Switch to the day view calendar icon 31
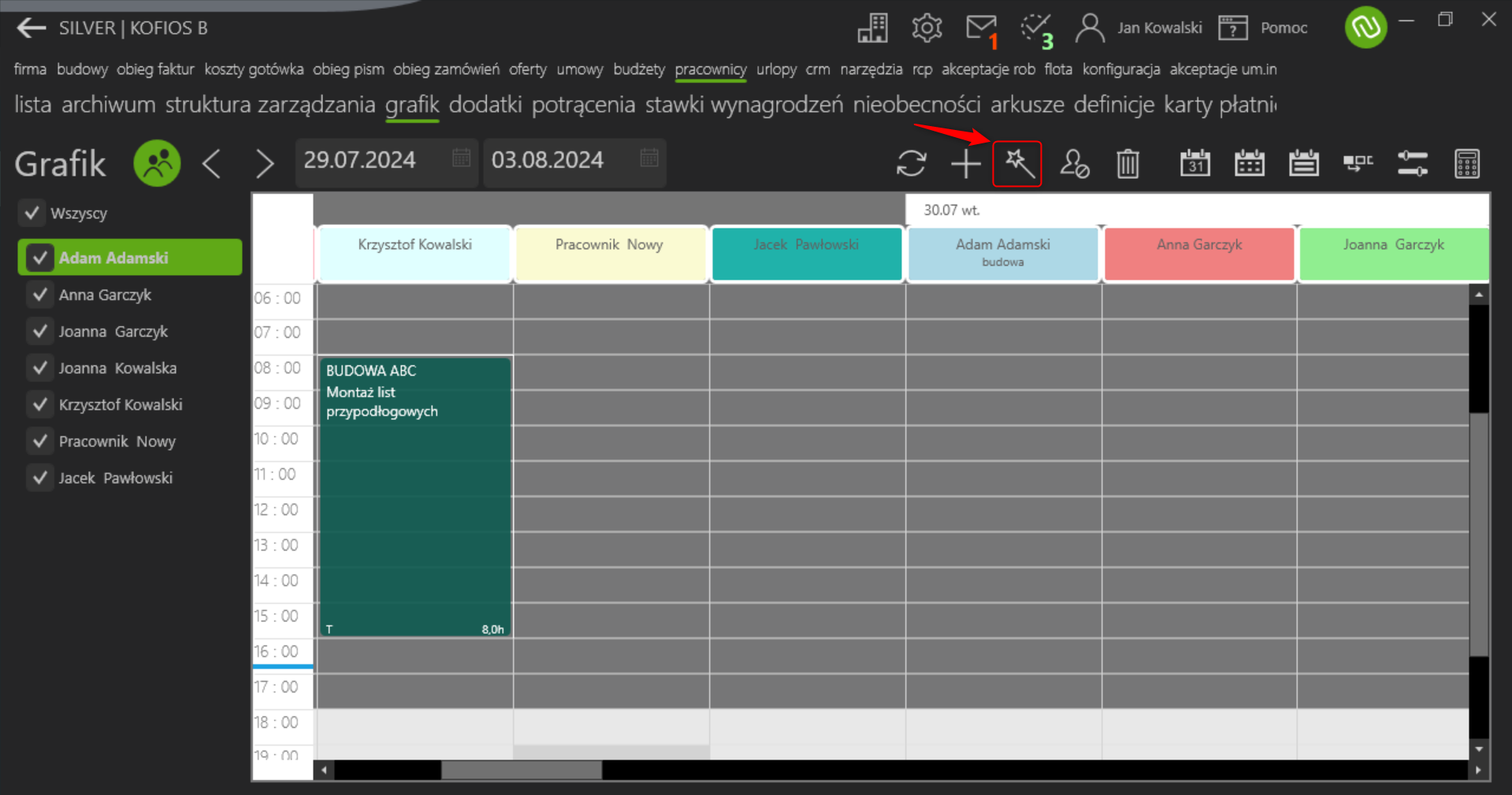The height and width of the screenshot is (795, 1512). 1194,163
